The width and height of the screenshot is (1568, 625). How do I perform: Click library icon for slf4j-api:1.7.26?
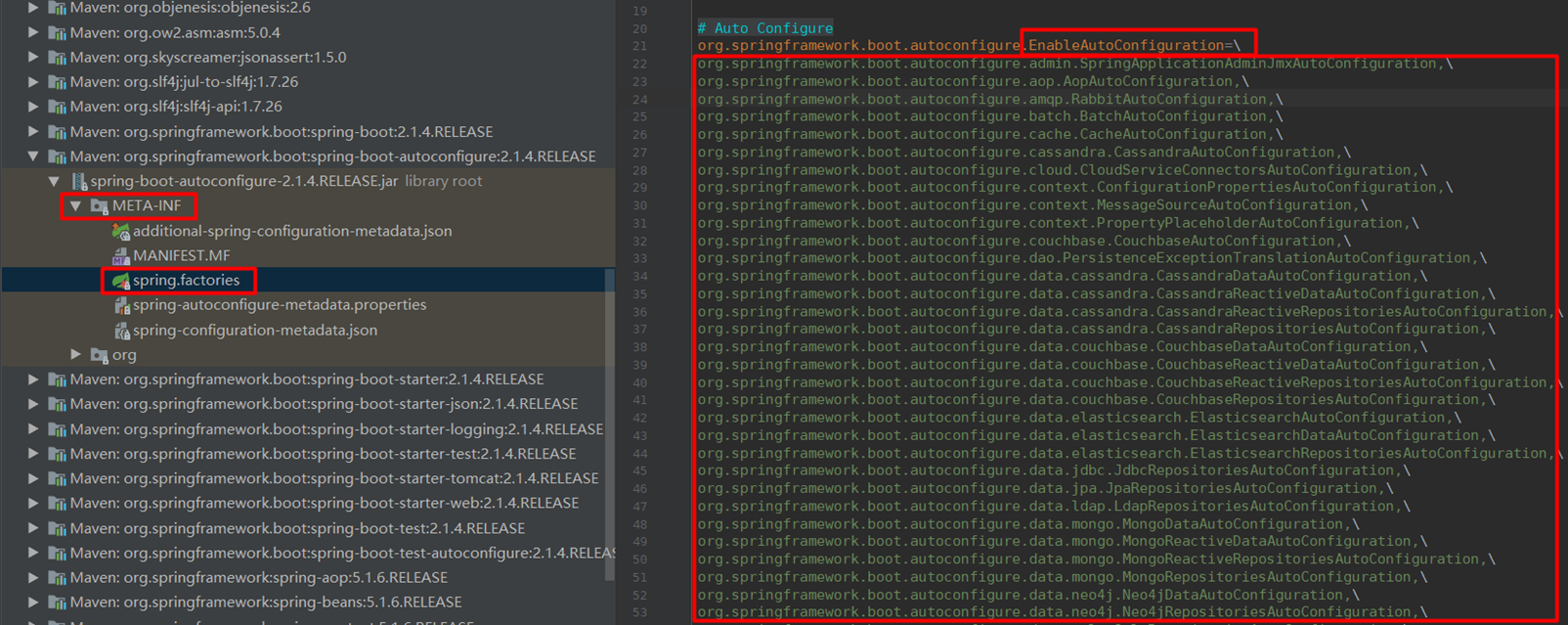(x=57, y=107)
